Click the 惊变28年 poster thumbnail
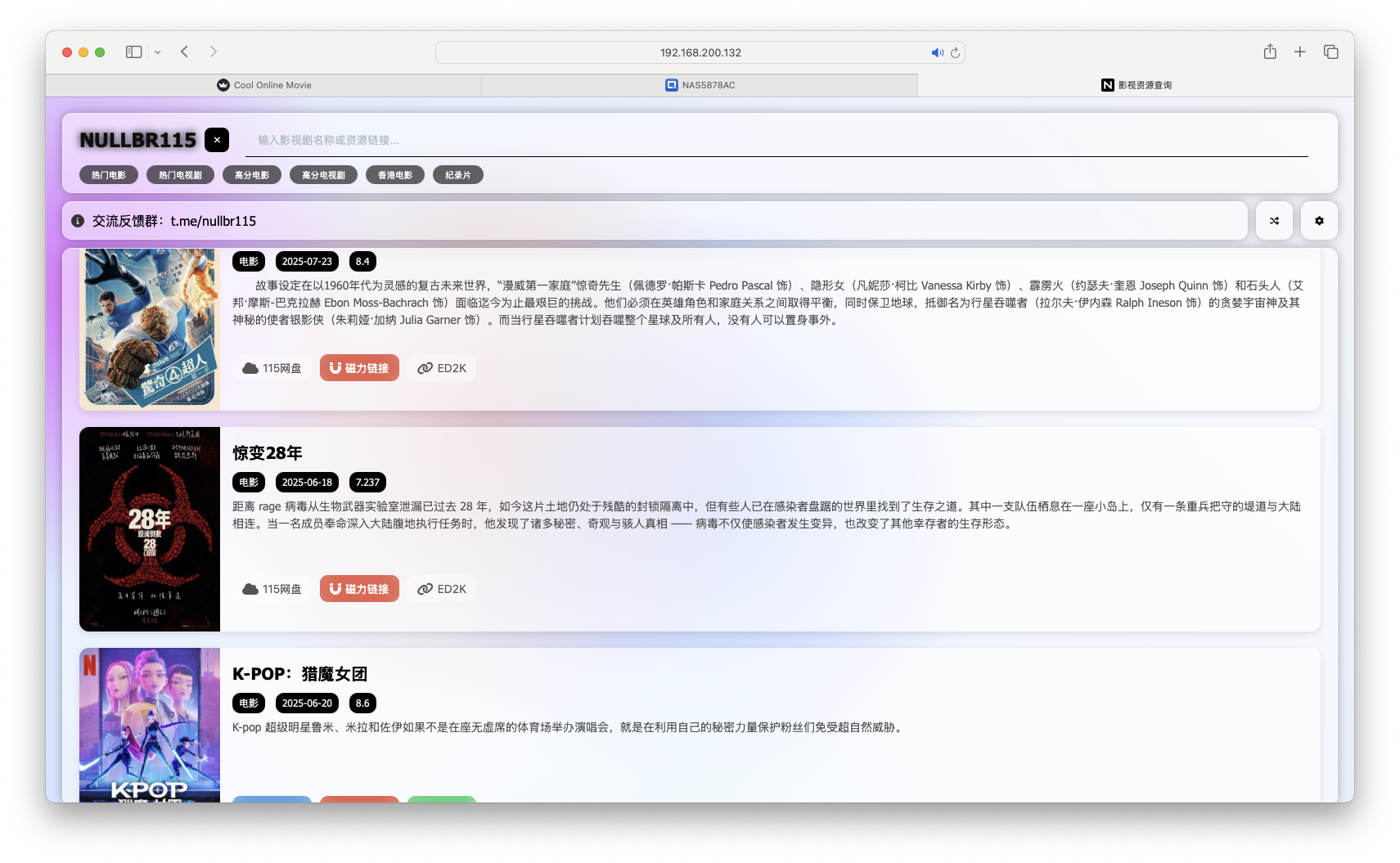Screen dimensions: 1400x863 [x=149, y=528]
